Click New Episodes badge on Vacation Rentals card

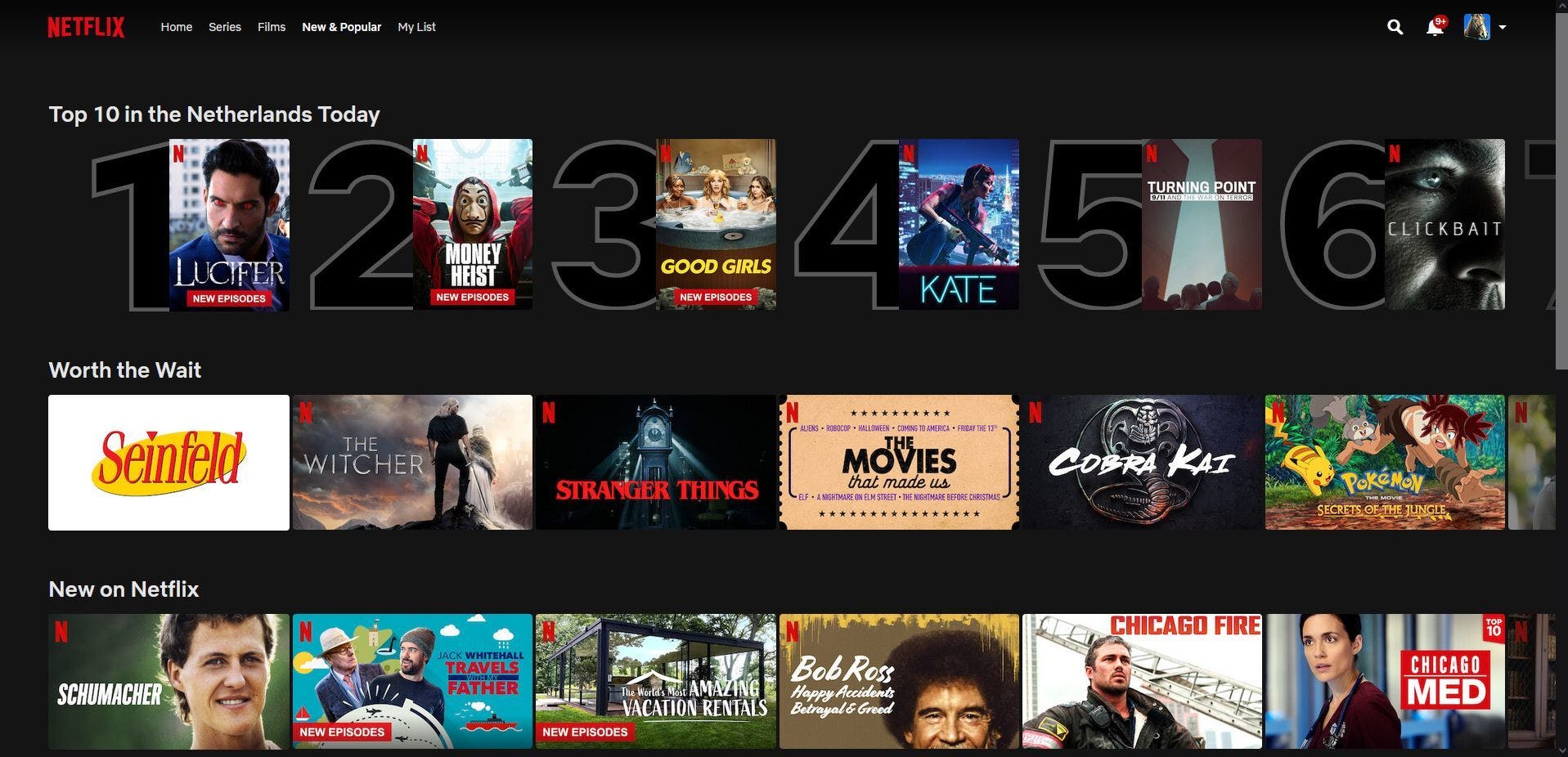pos(585,732)
